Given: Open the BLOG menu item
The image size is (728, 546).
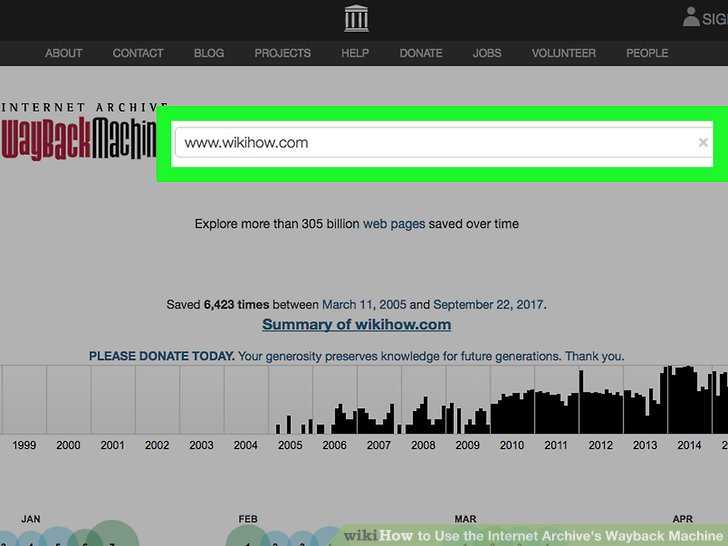Looking at the screenshot, I should click(x=209, y=53).
